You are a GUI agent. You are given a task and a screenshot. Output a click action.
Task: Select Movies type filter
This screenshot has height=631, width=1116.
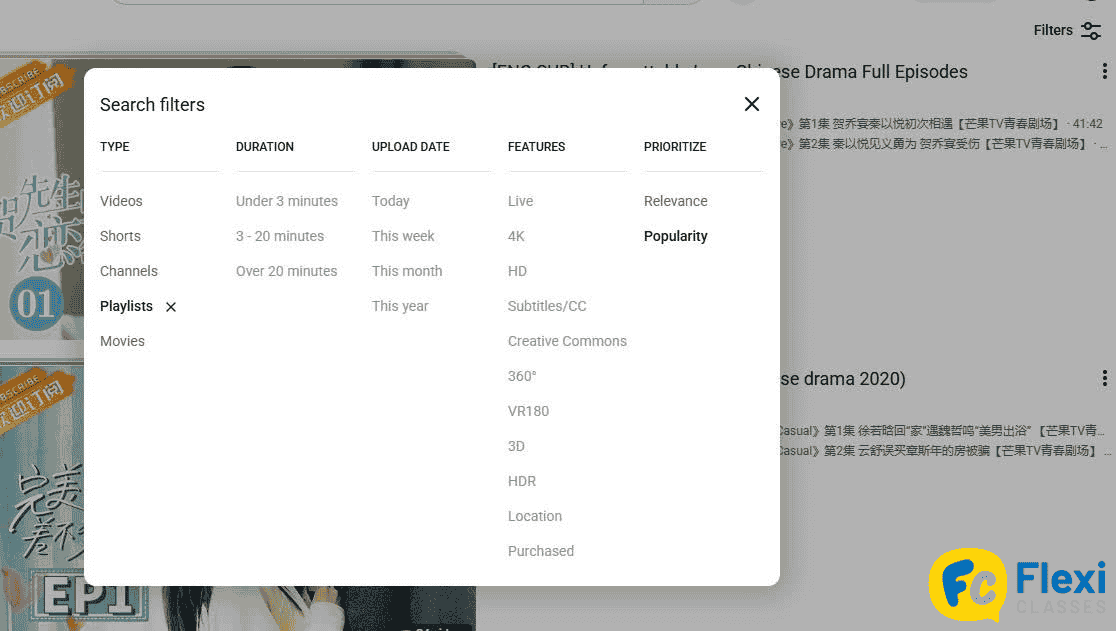[122, 341]
